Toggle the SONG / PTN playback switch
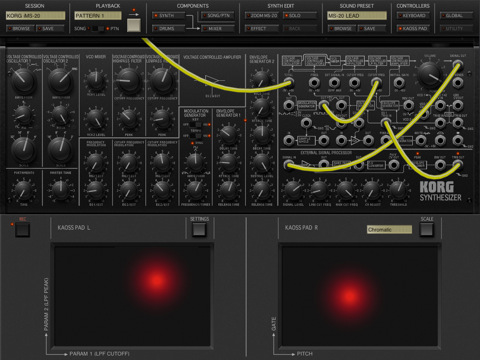 coord(98,29)
